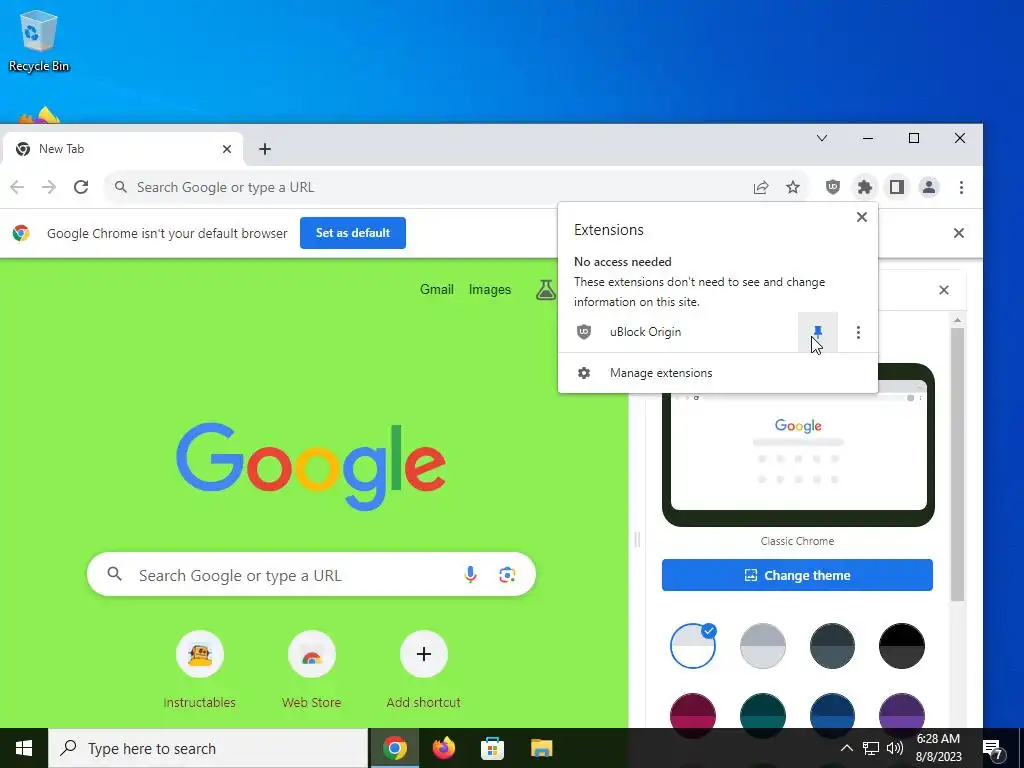Image resolution: width=1024 pixels, height=768 pixels.
Task: Open the Web Store shortcut
Action: pos(312,671)
